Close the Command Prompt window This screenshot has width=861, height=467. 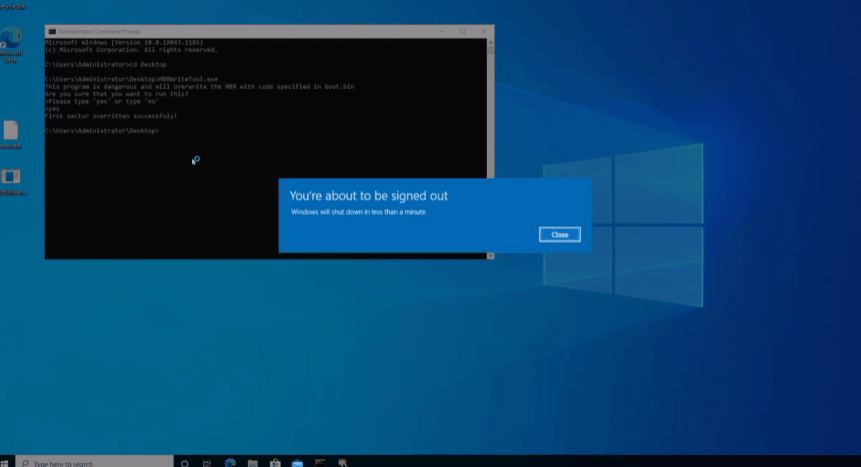484,31
